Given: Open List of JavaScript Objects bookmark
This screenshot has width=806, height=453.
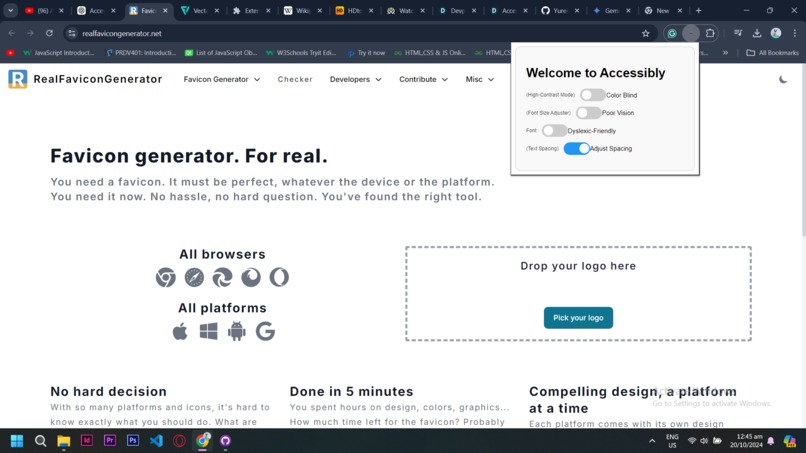Looking at the screenshot, I should pos(221,52).
